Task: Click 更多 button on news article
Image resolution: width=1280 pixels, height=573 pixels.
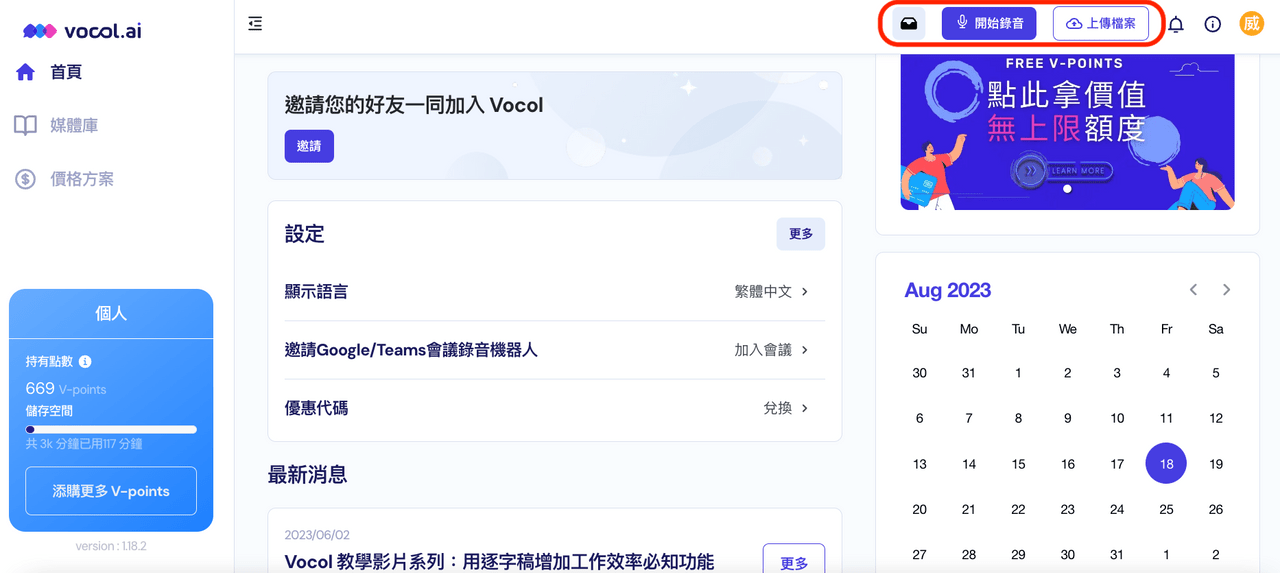Action: pos(794,562)
